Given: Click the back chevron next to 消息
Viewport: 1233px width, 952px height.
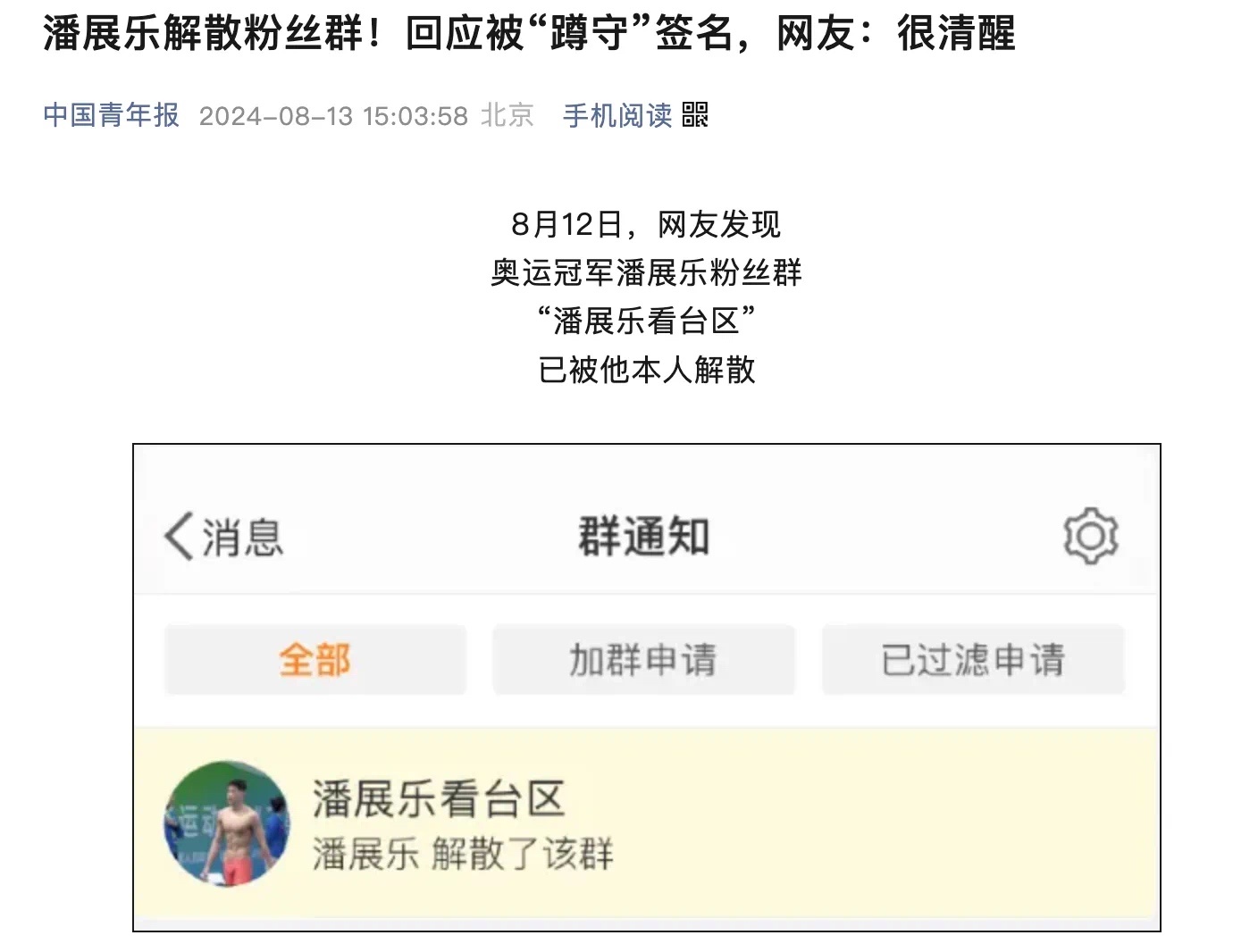Looking at the screenshot, I should 178,537.
